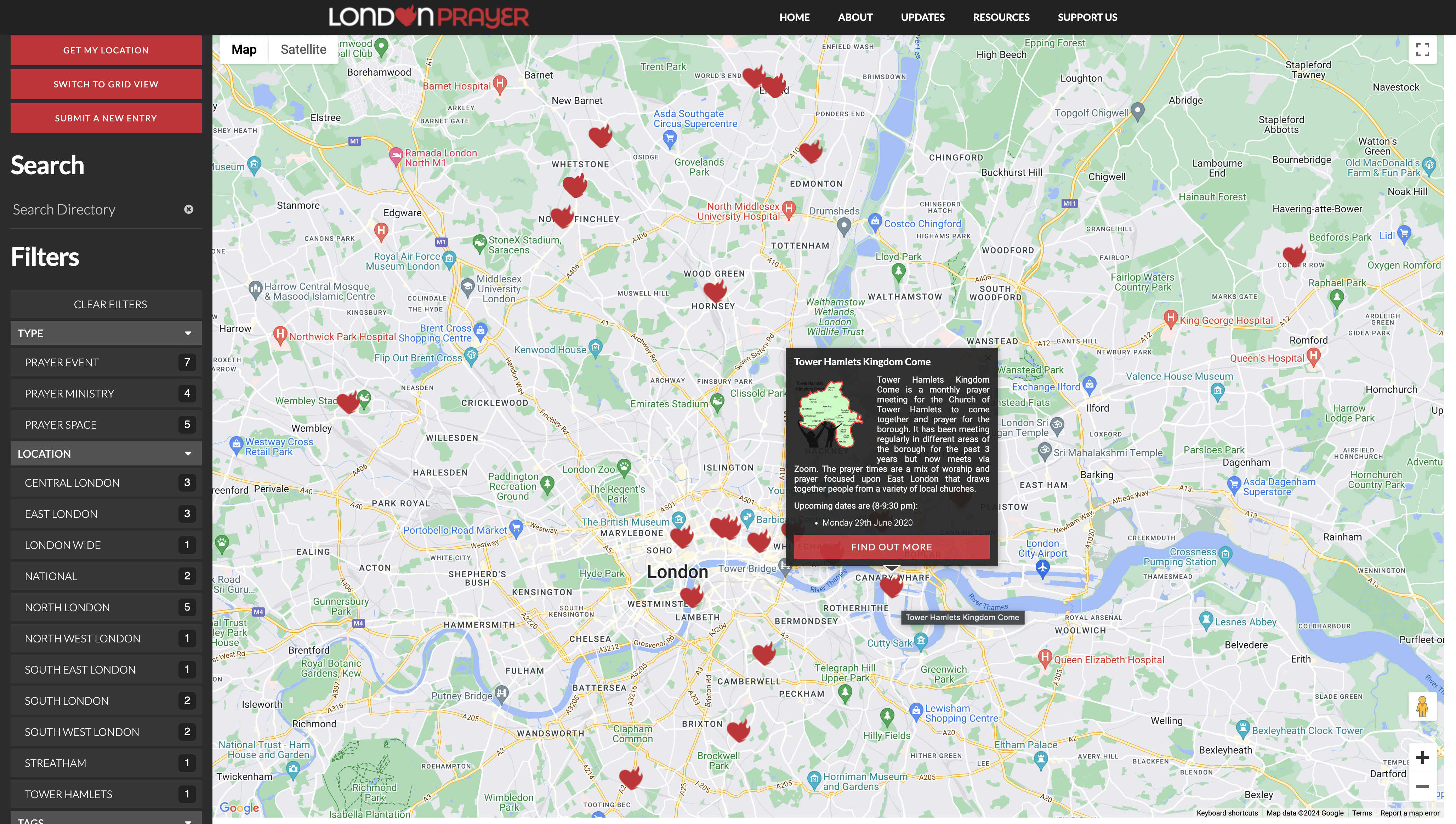
Task: Click the CLEAR FILTERS button
Action: coord(106,304)
